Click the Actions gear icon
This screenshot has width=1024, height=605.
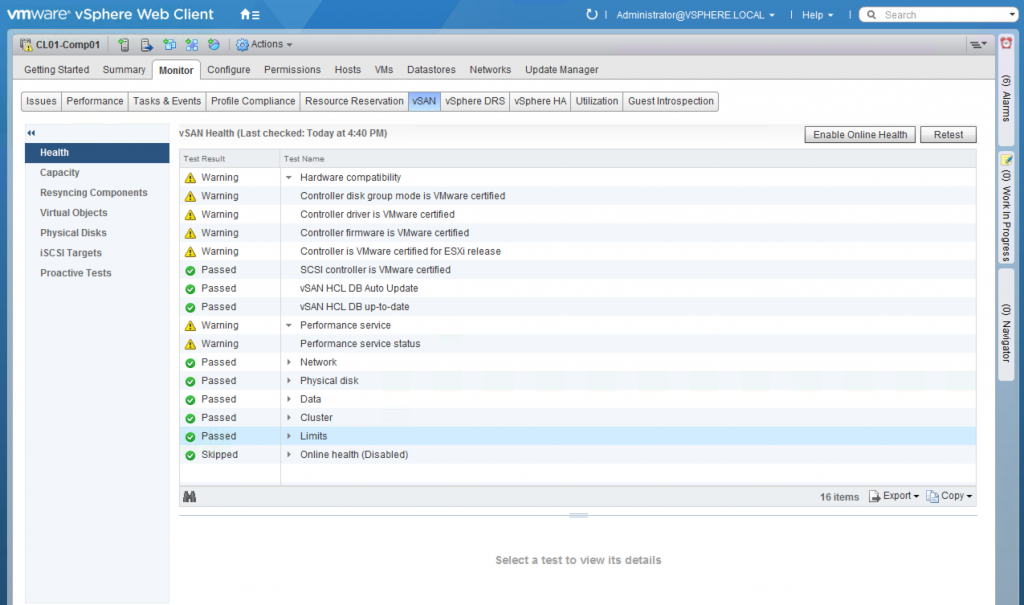tap(242, 44)
